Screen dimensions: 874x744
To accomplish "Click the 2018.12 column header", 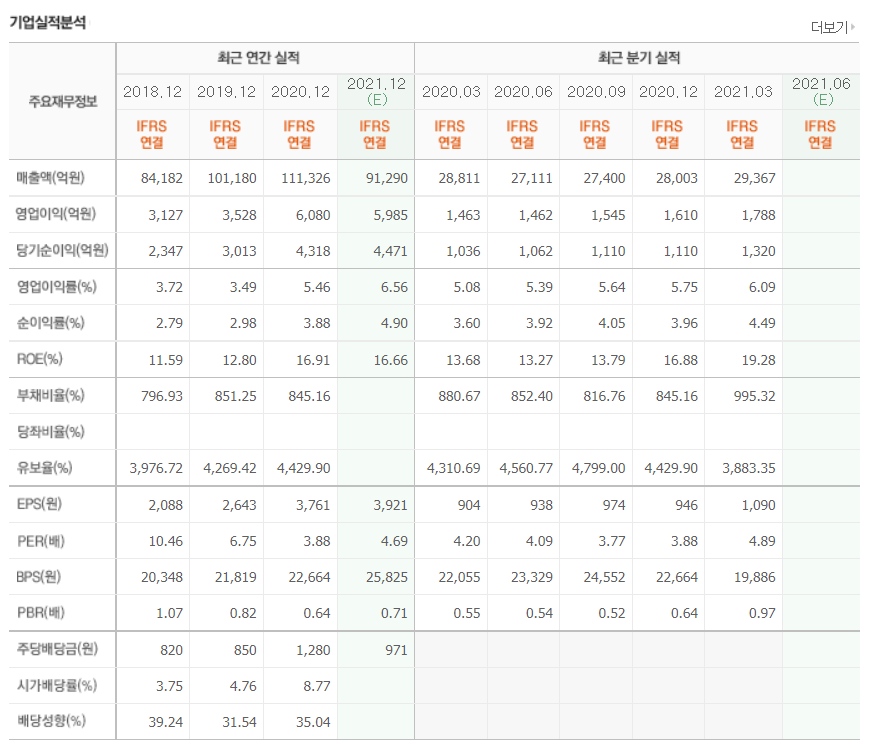I will 153,92.
